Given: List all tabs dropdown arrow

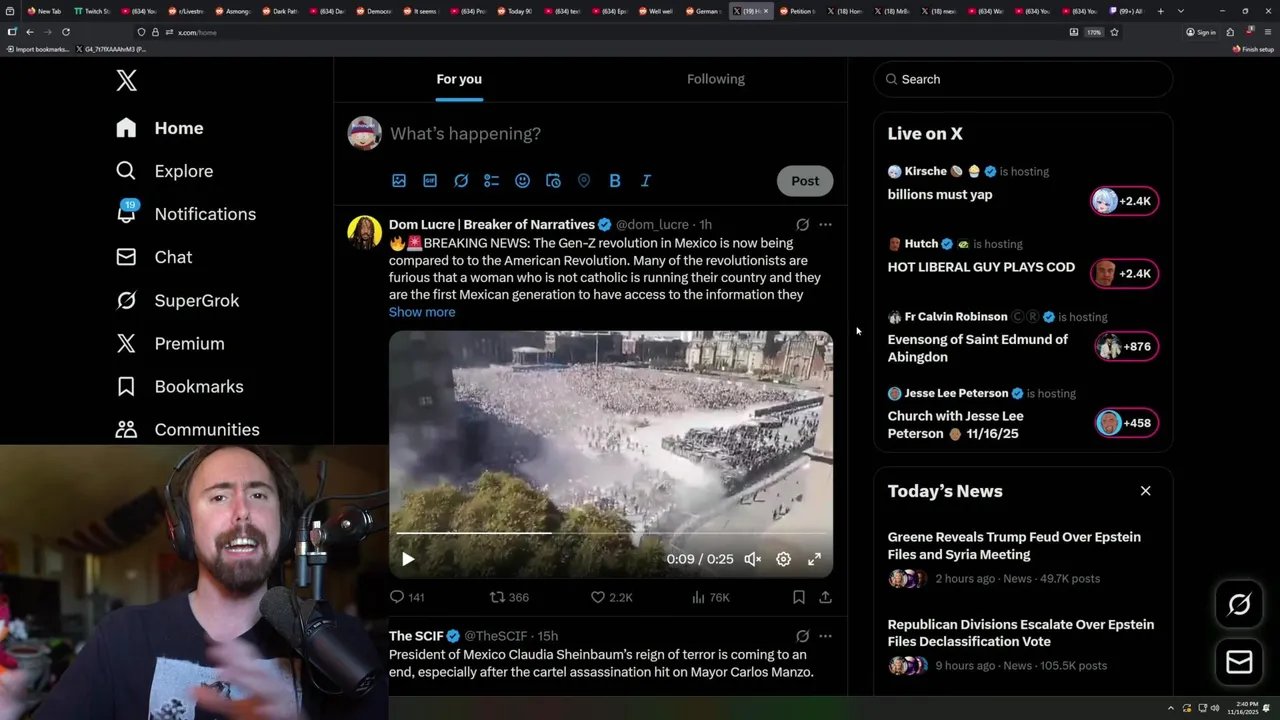Looking at the screenshot, I should 1181,11.
